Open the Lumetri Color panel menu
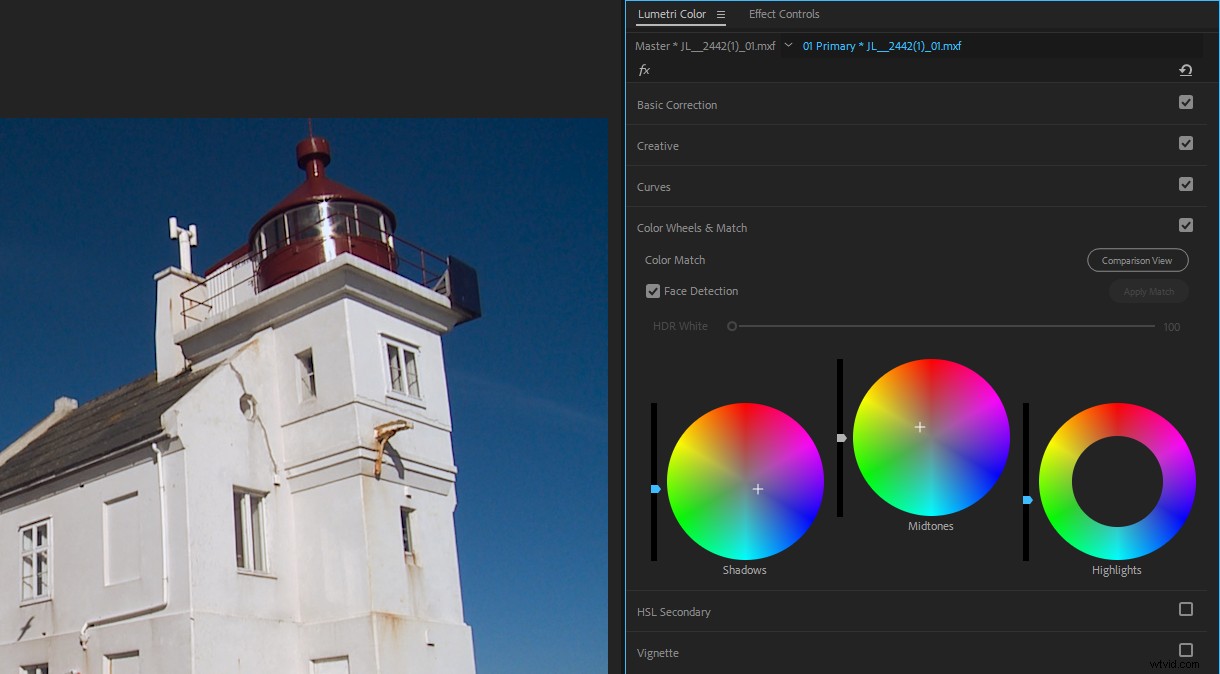This screenshot has height=674, width=1220. tap(719, 15)
